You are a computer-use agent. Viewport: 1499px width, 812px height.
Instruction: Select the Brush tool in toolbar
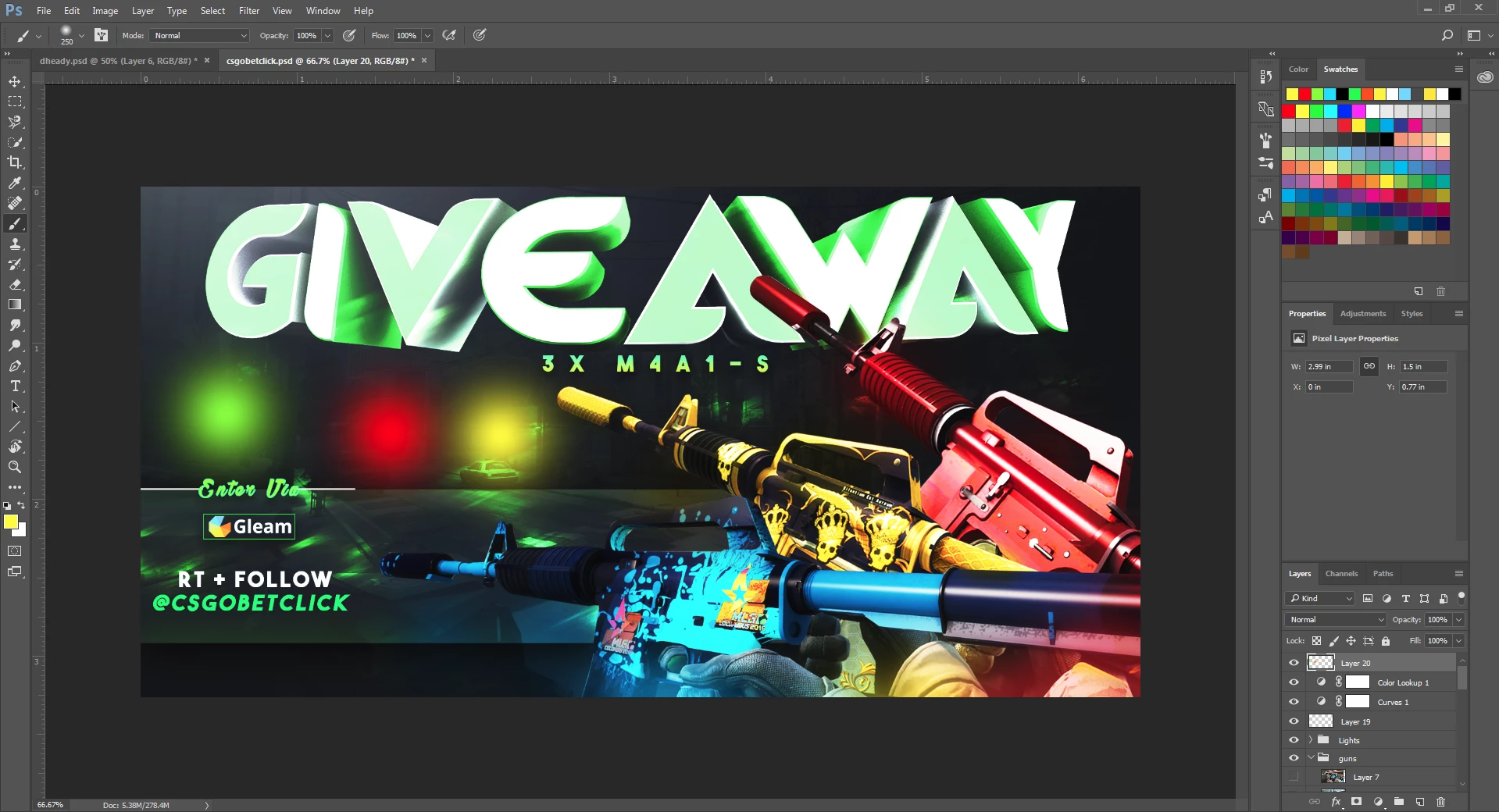click(x=15, y=224)
